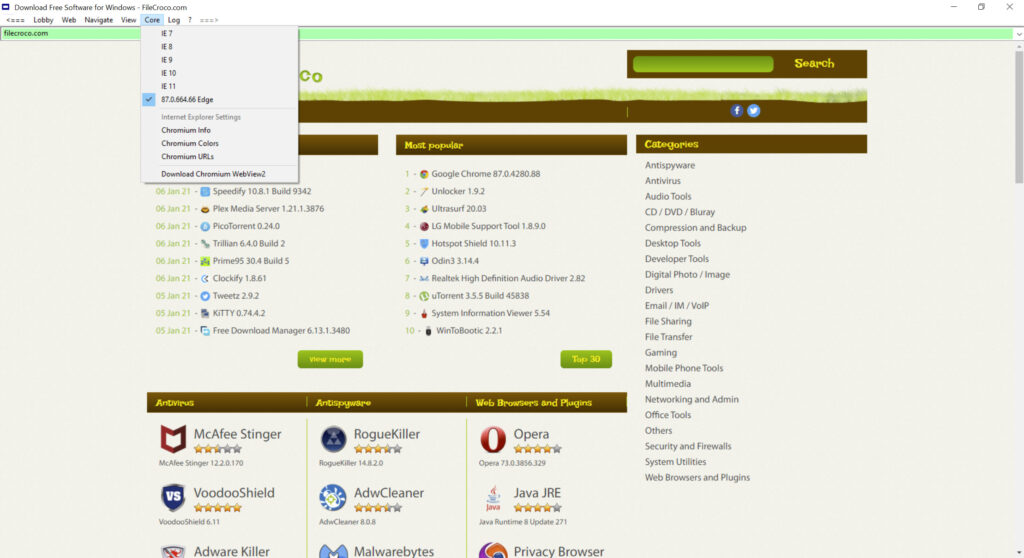Click the Google Chrome icon in Most popular
The image size is (1024, 558).
pyautogui.click(x=424, y=174)
